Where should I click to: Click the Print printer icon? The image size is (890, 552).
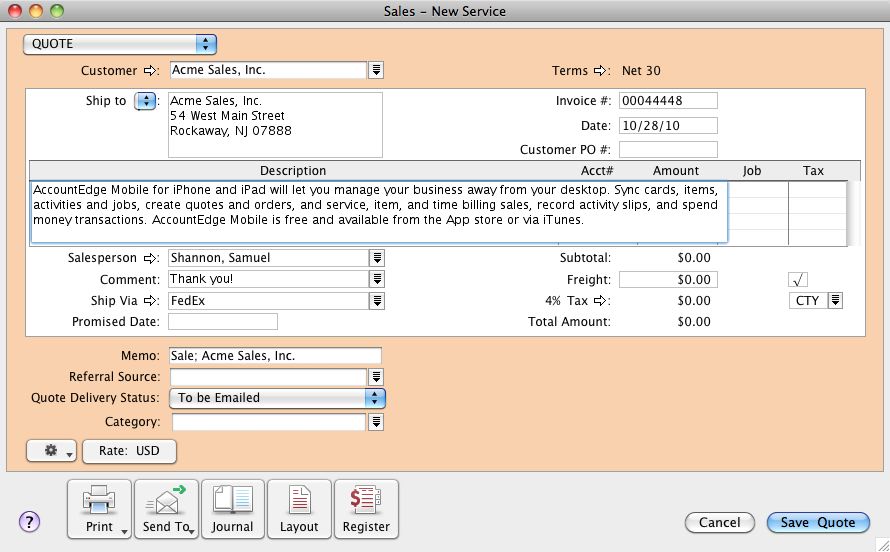(99, 499)
